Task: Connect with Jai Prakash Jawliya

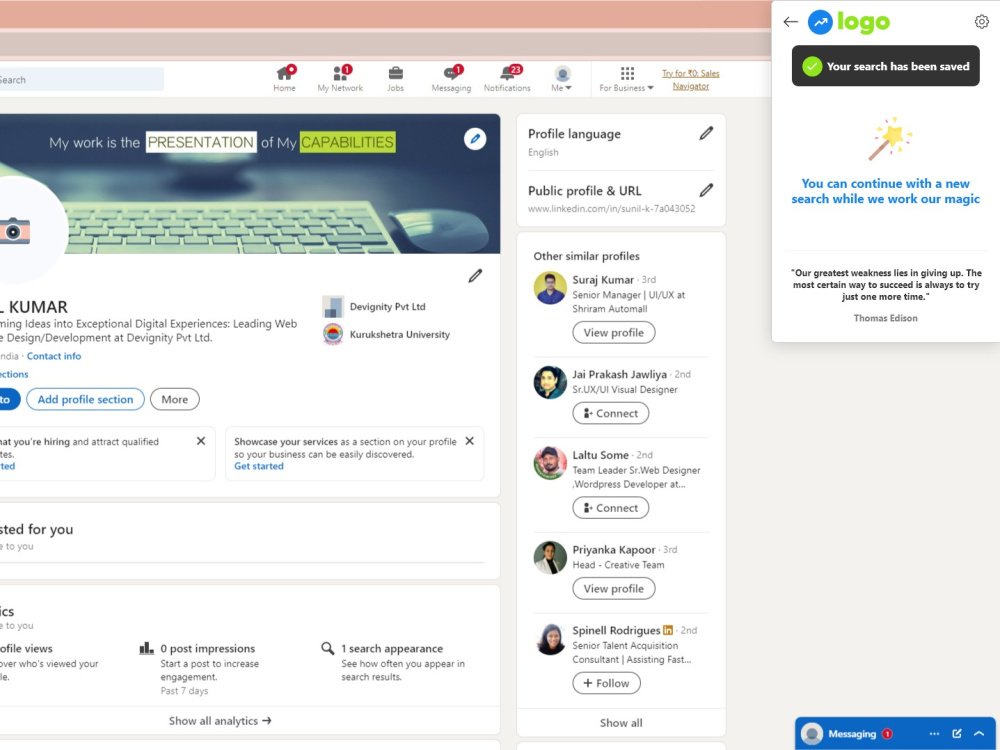Action: (x=610, y=413)
